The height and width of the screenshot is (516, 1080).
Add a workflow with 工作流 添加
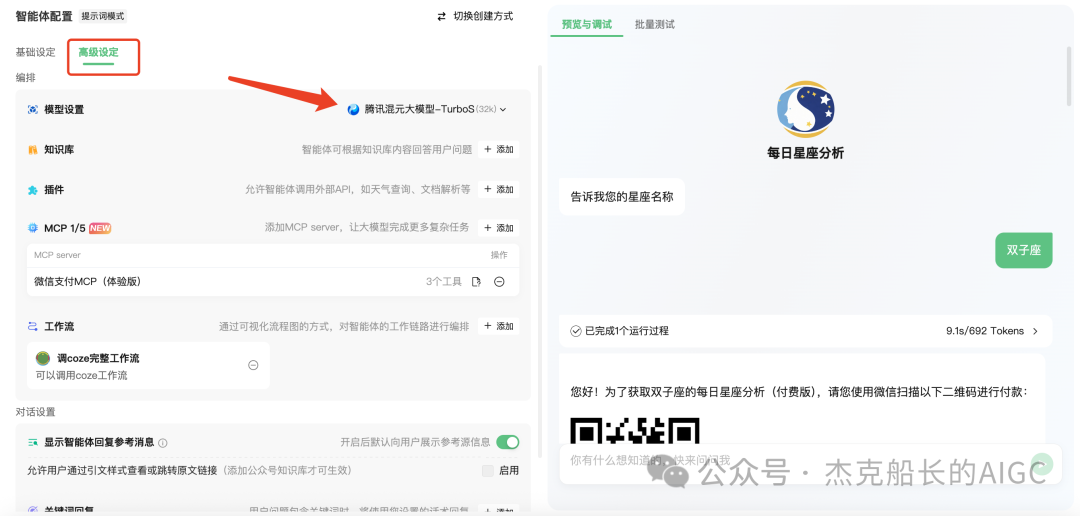pyautogui.click(x=499, y=326)
